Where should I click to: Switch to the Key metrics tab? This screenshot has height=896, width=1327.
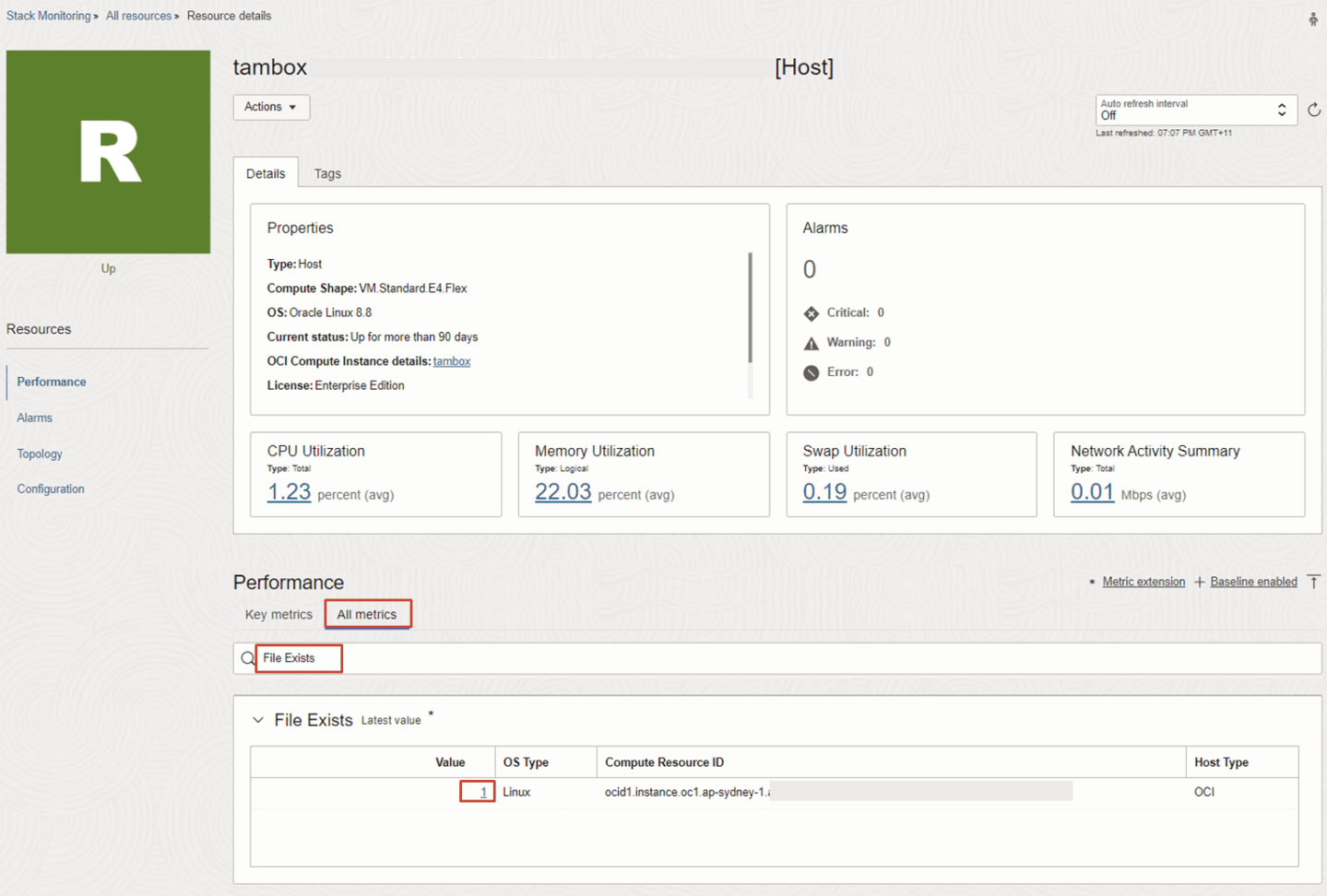278,614
